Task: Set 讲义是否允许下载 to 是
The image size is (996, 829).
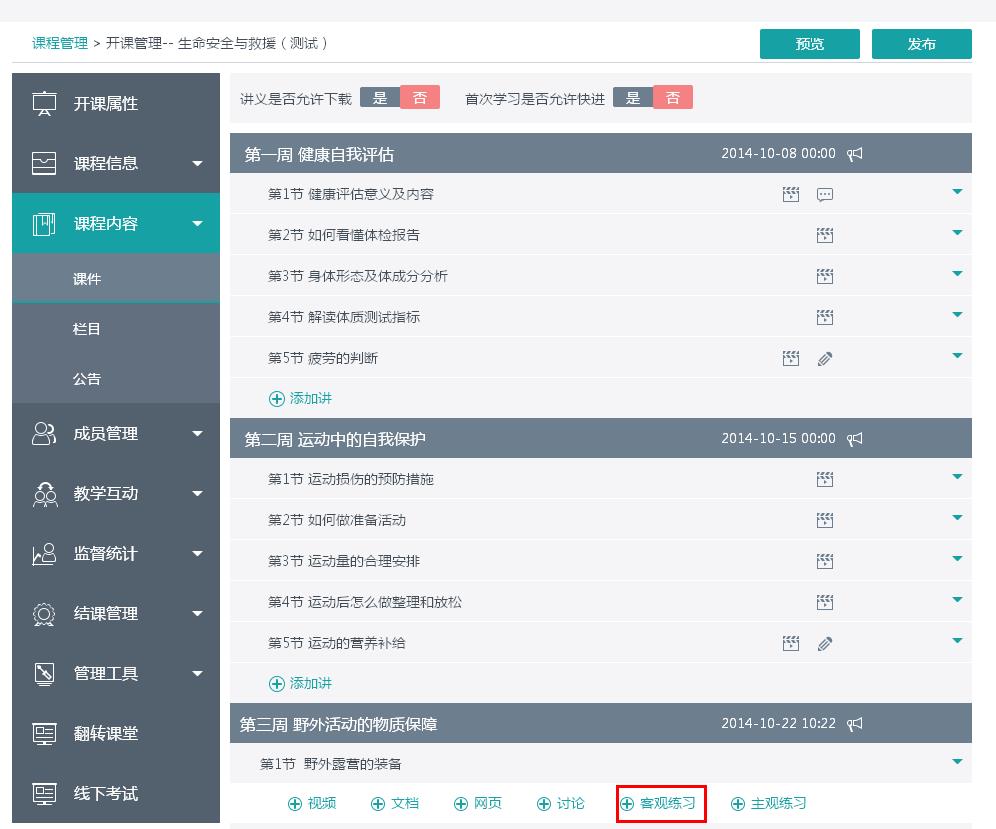Action: click(380, 98)
